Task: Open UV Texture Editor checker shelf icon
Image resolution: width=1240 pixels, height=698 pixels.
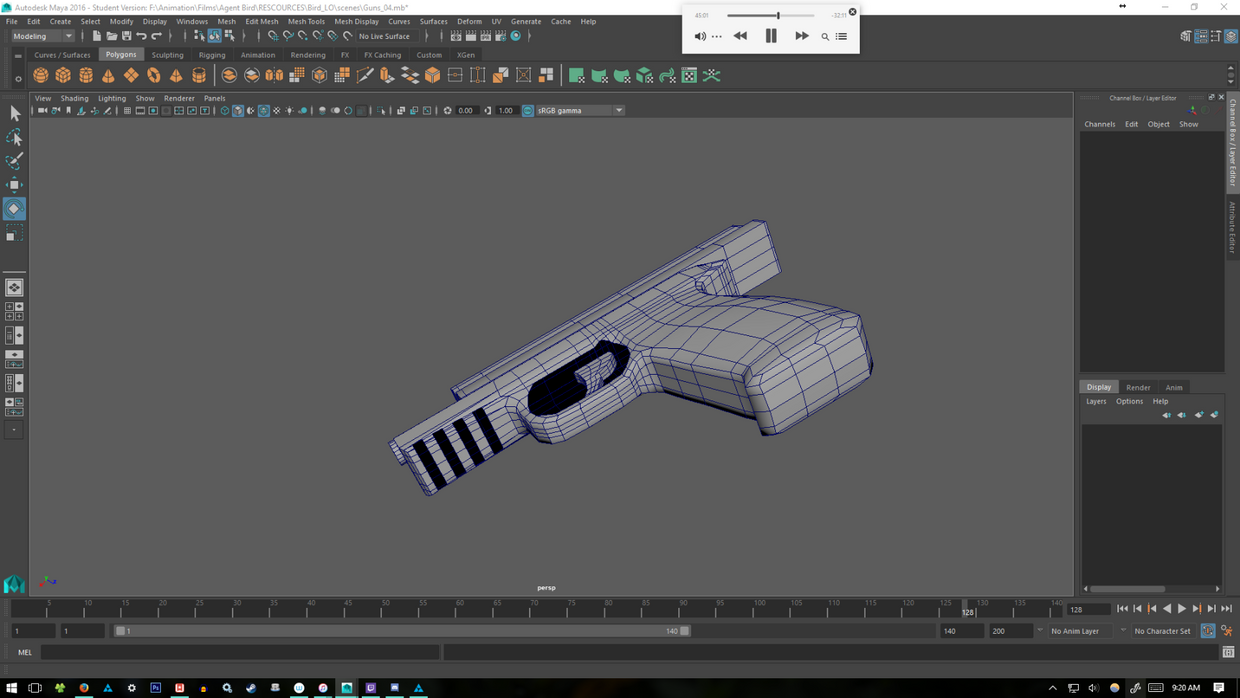Action: tap(689, 76)
